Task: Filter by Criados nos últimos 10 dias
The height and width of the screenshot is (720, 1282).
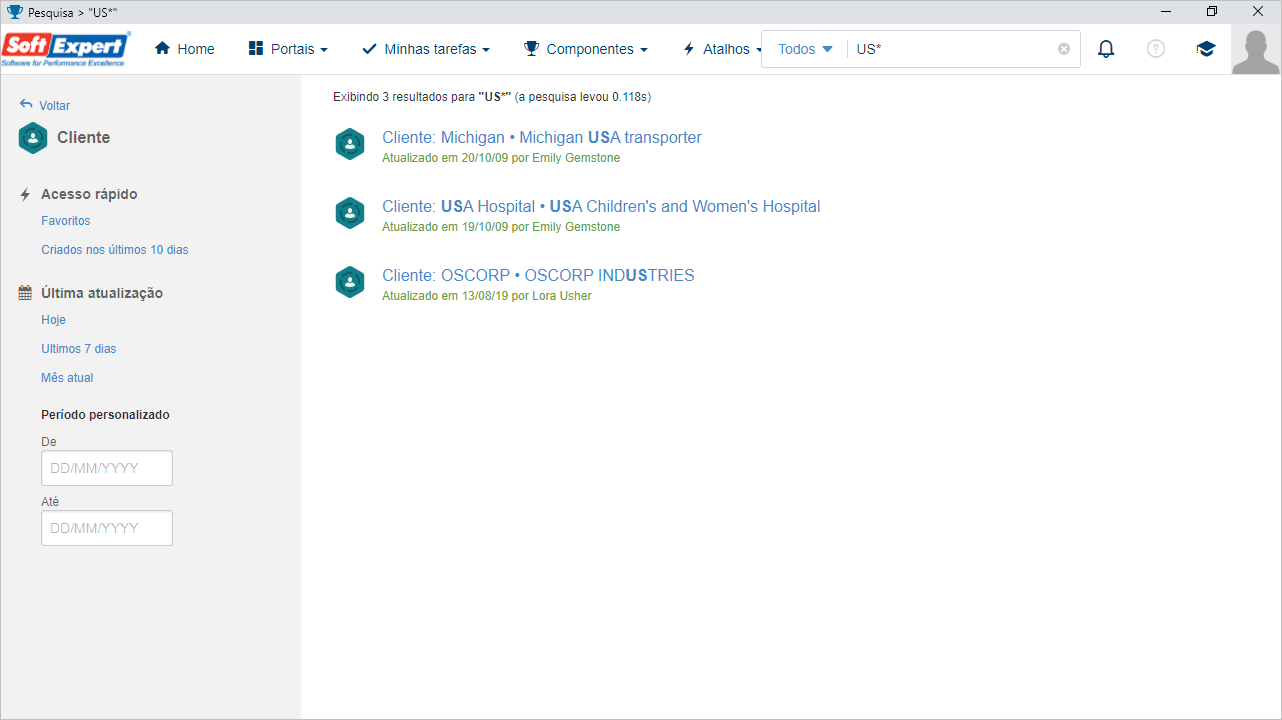Action: pos(115,250)
